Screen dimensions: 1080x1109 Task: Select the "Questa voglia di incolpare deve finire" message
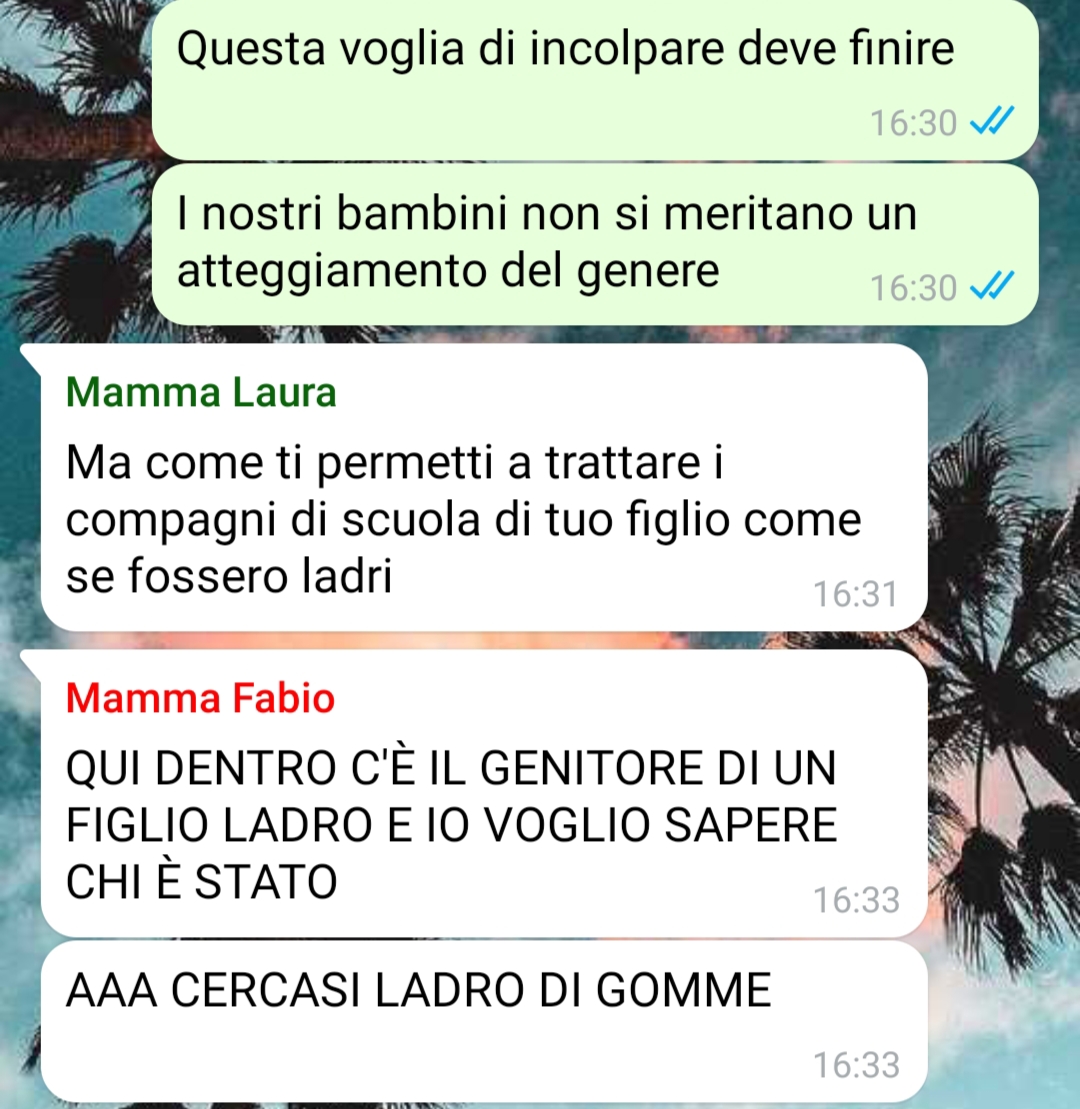(x=595, y=79)
